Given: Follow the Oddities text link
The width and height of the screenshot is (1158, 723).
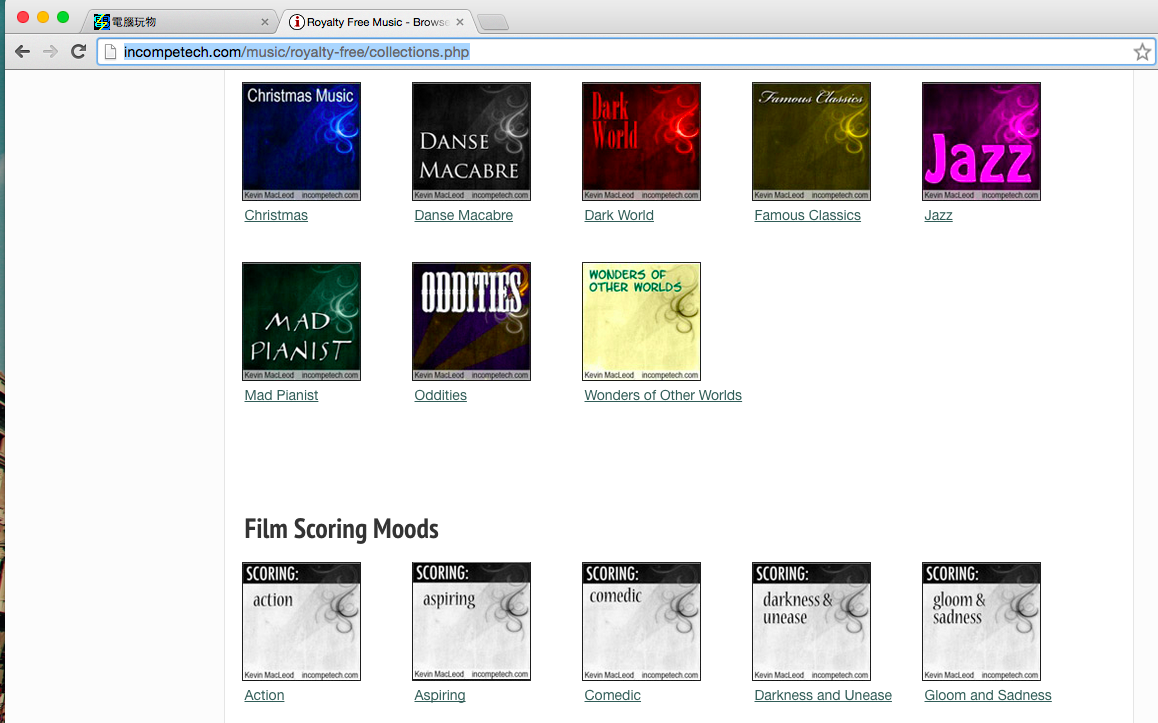Looking at the screenshot, I should point(440,395).
